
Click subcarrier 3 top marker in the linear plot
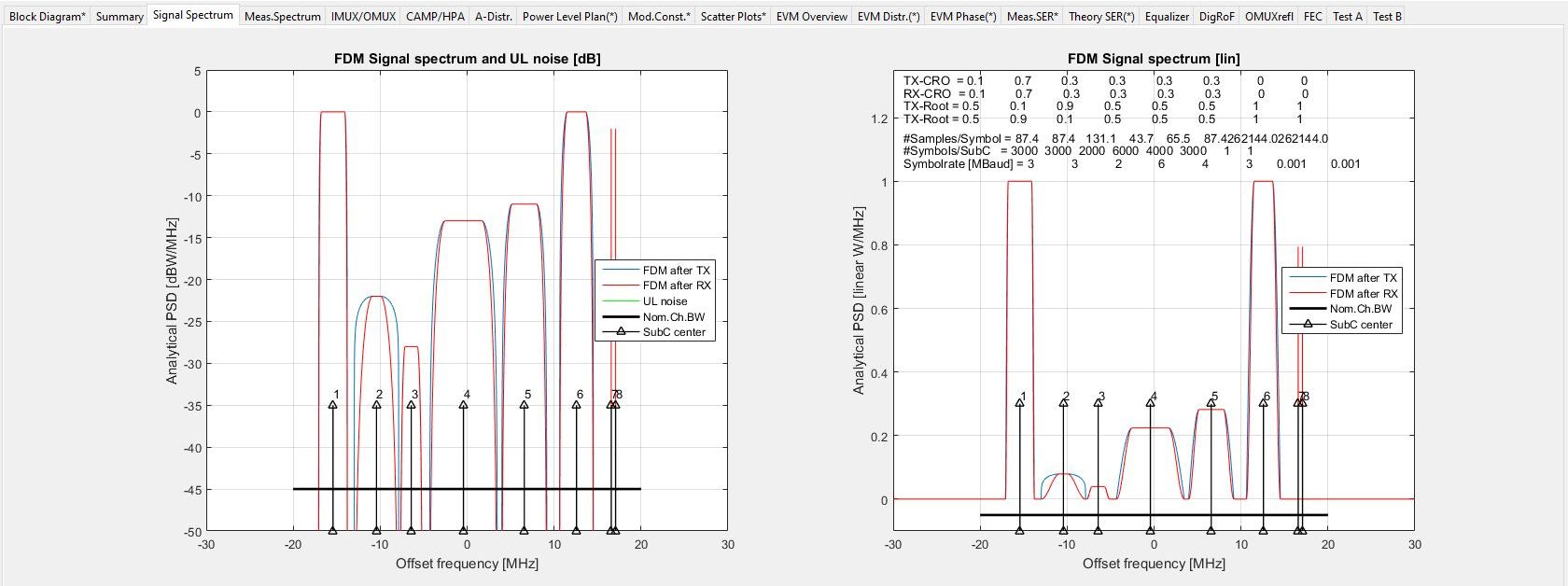tap(1098, 402)
